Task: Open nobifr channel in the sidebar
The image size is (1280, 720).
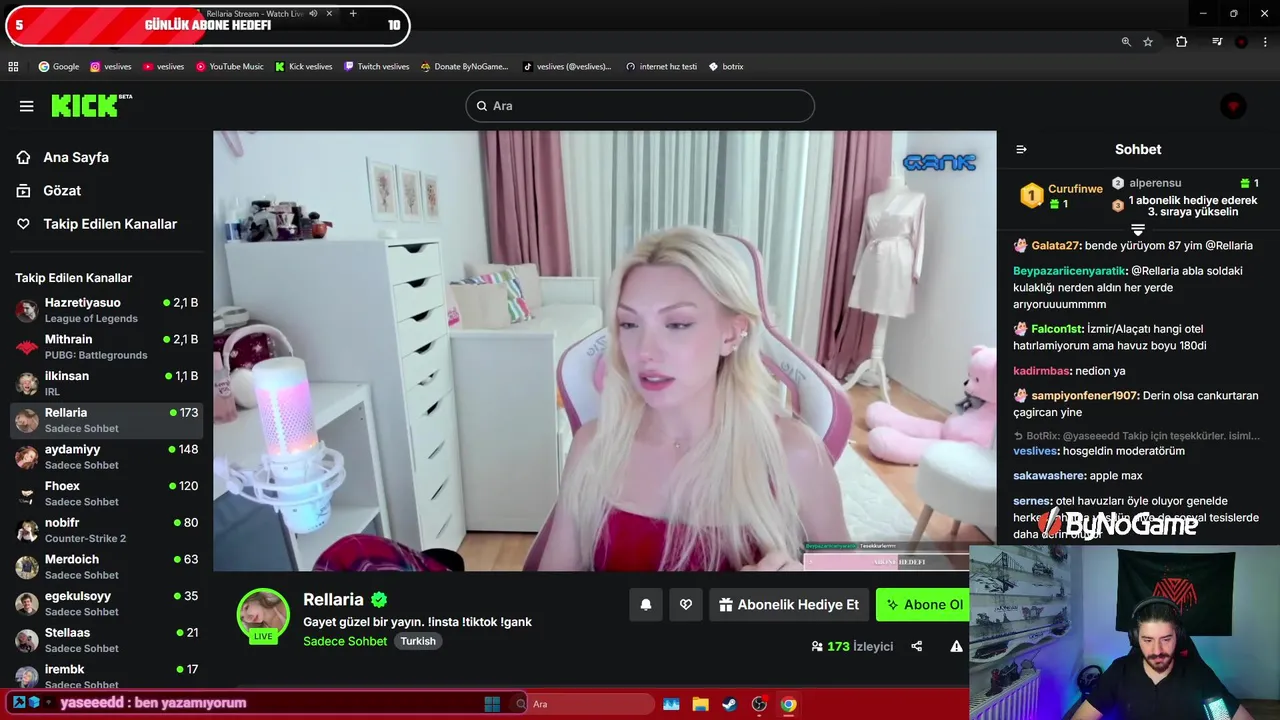Action: 107,530
